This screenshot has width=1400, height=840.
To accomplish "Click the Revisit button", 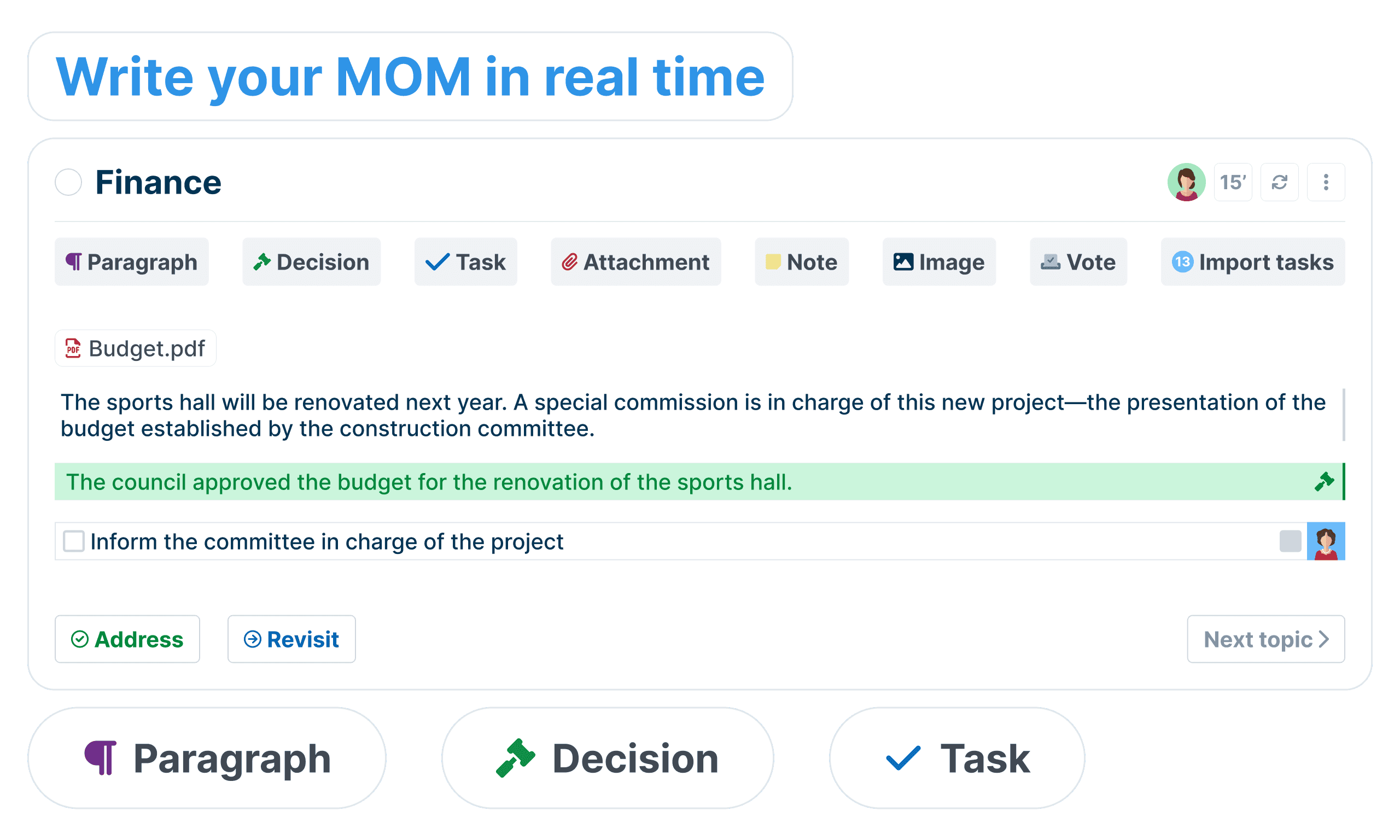I will click(x=291, y=639).
